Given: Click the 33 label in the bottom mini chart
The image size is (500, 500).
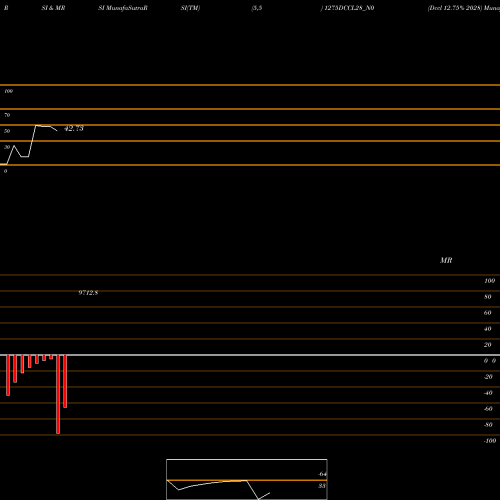Looking at the screenshot, I should (322, 486).
